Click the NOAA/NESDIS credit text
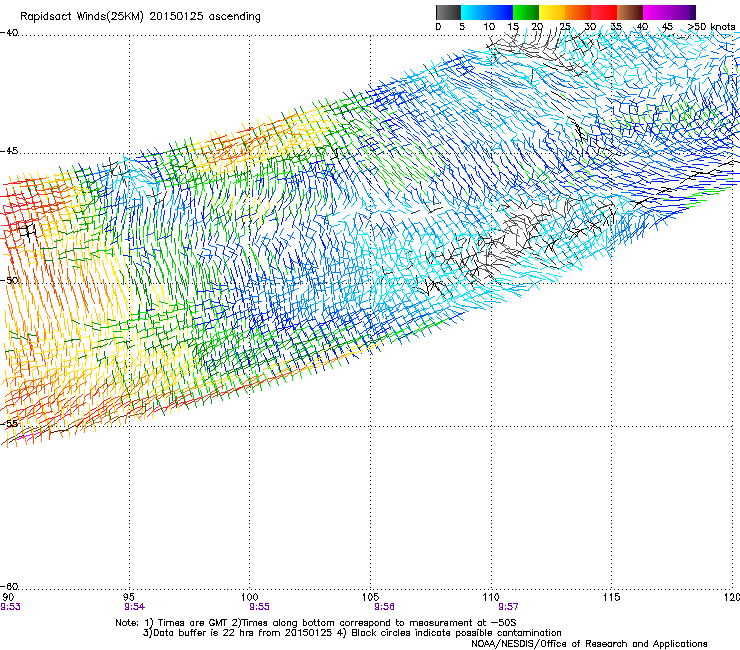The image size is (740, 650). coord(589,644)
